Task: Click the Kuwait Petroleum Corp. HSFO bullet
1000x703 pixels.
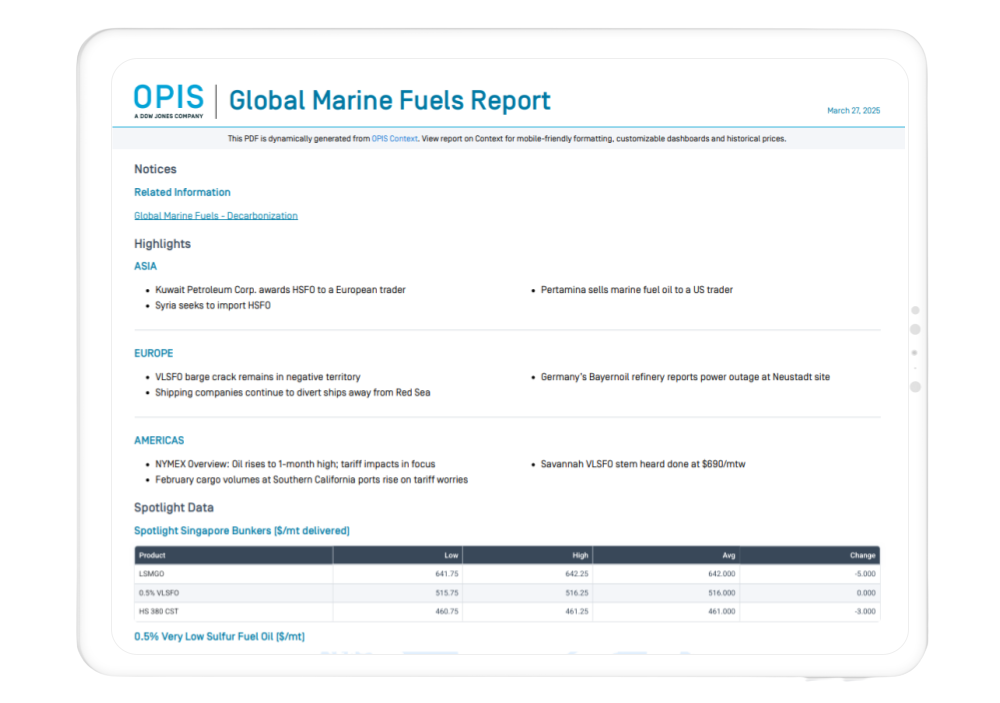Action: 280,290
